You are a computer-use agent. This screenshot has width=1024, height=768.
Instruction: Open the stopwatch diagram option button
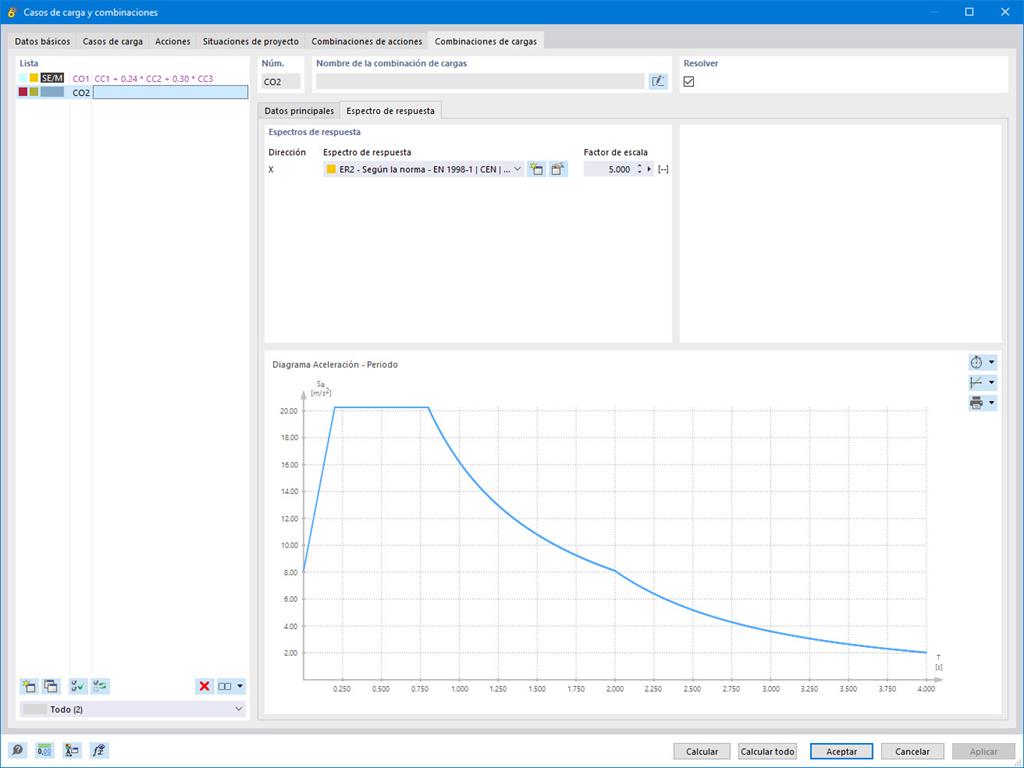tap(976, 362)
